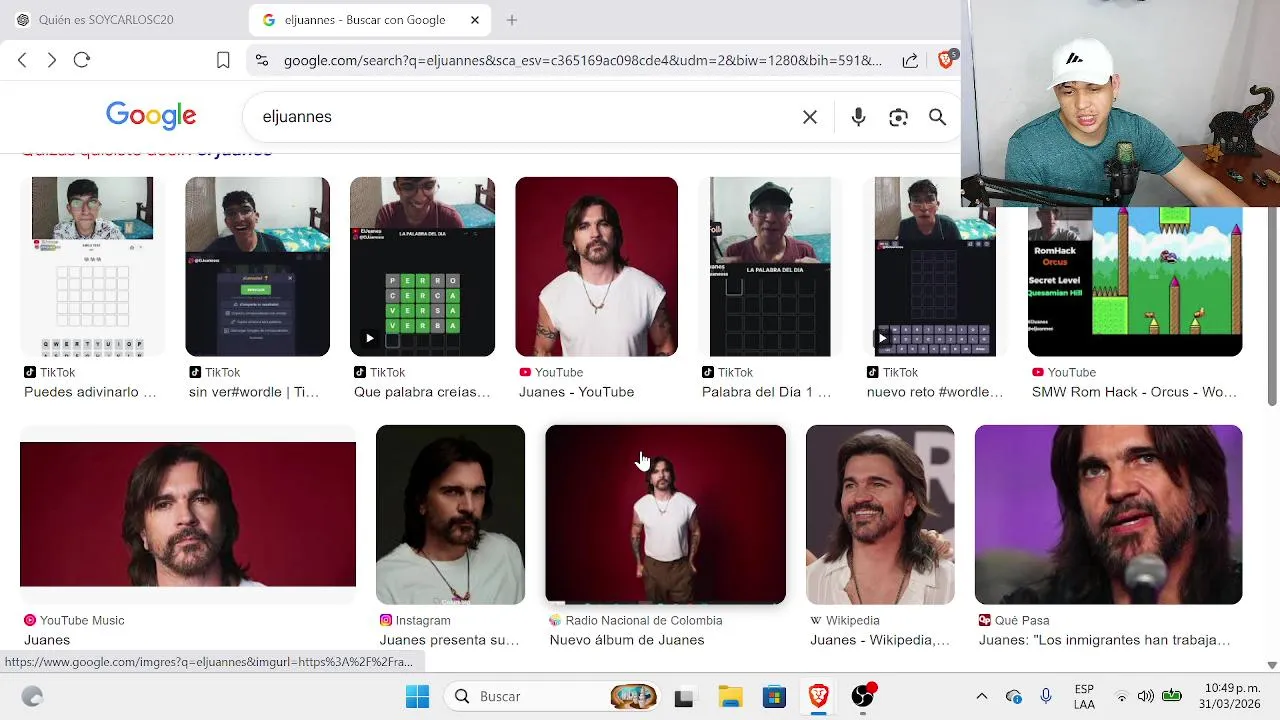Open site settings icon in address bar
The width and height of the screenshot is (1280, 720).
[262, 60]
